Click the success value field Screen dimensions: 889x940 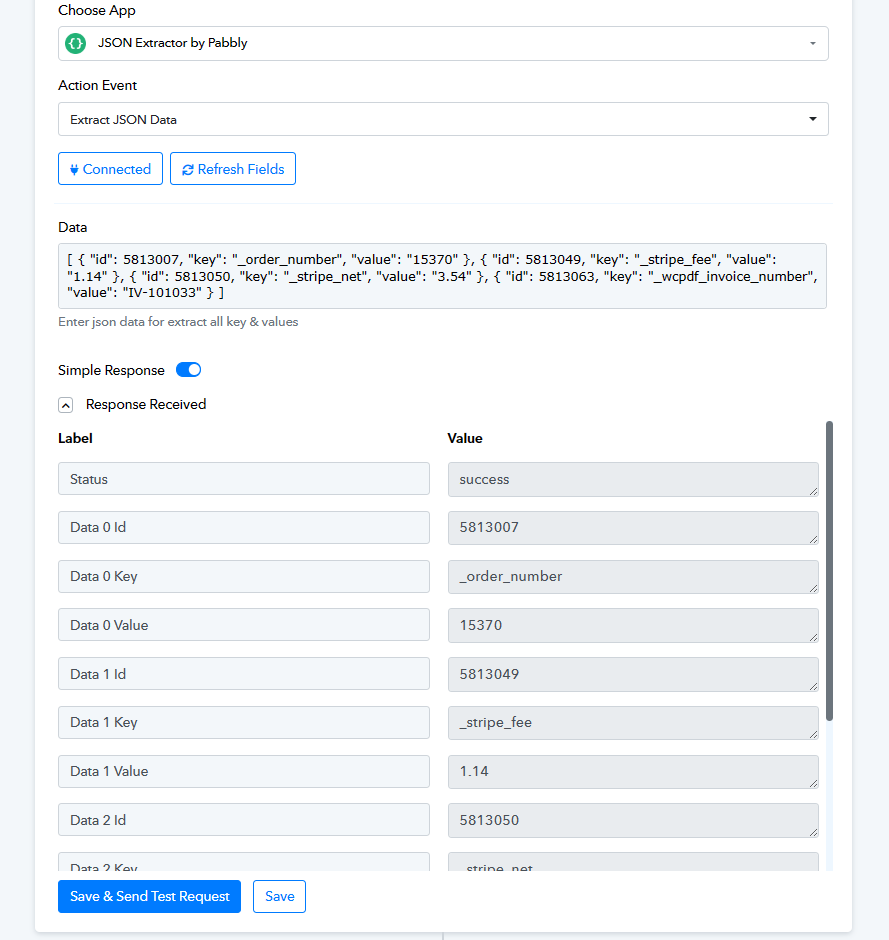(633, 480)
